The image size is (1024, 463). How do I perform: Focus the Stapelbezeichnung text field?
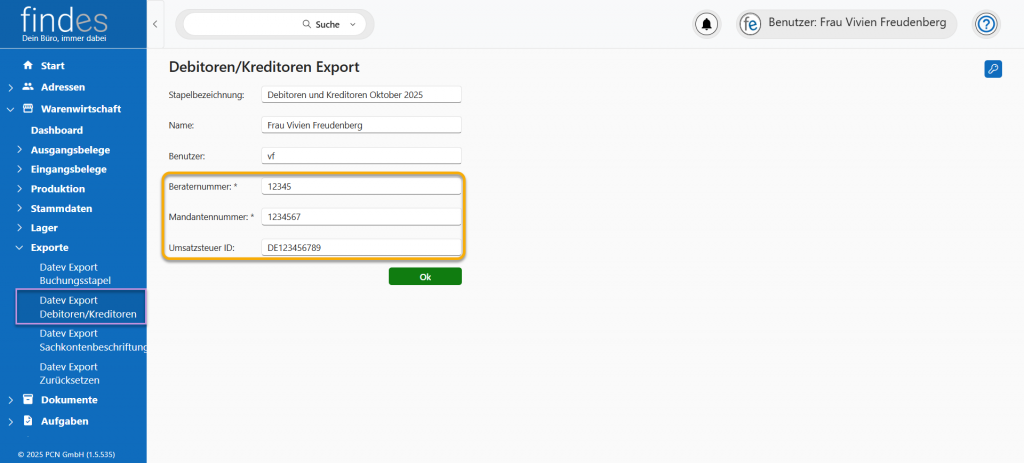click(x=360, y=94)
